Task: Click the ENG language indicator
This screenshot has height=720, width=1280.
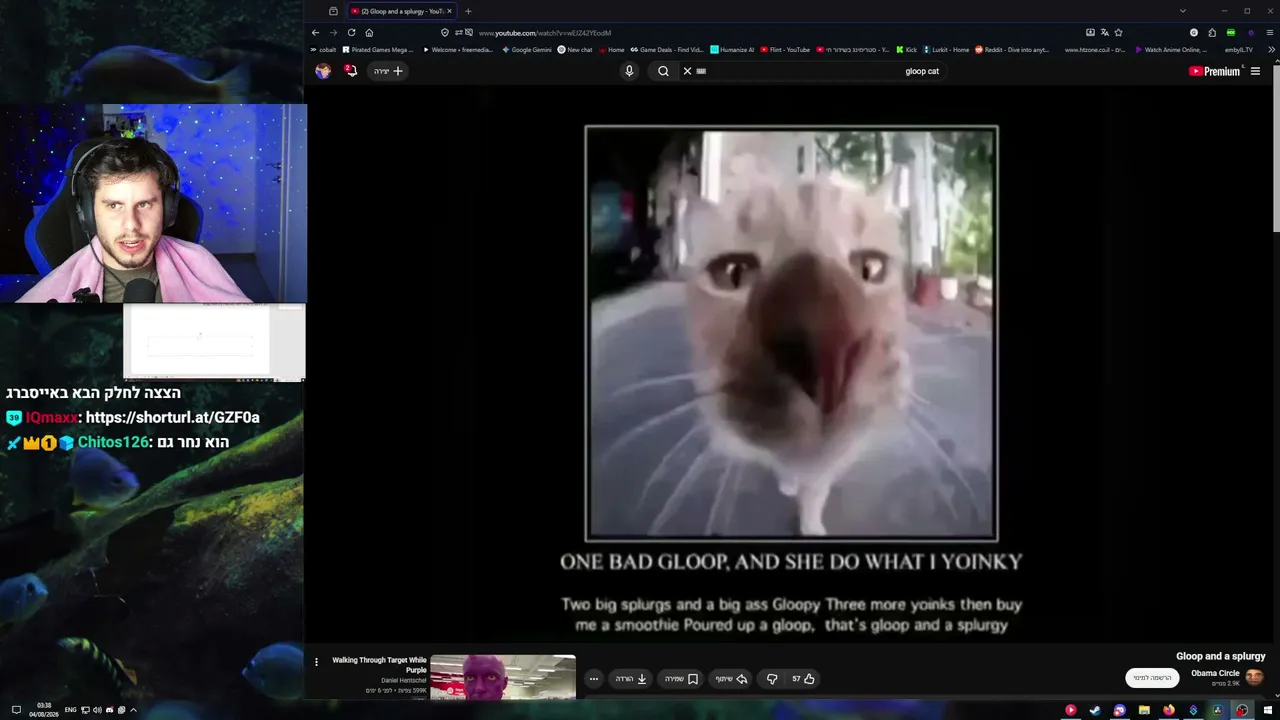Action: (70, 710)
